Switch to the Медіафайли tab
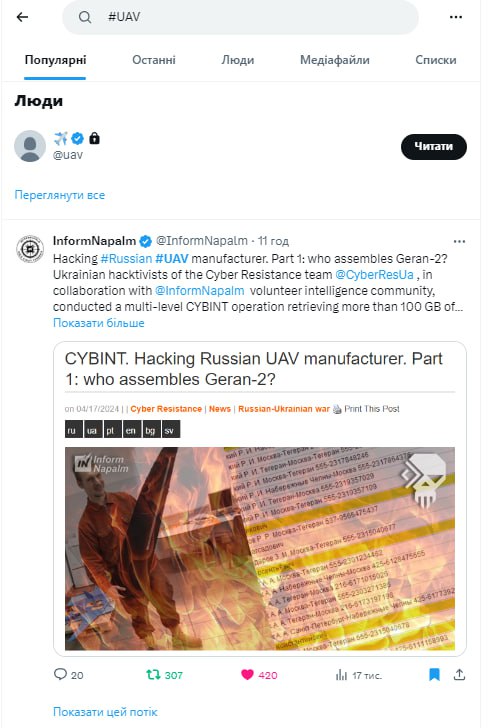 click(x=335, y=60)
